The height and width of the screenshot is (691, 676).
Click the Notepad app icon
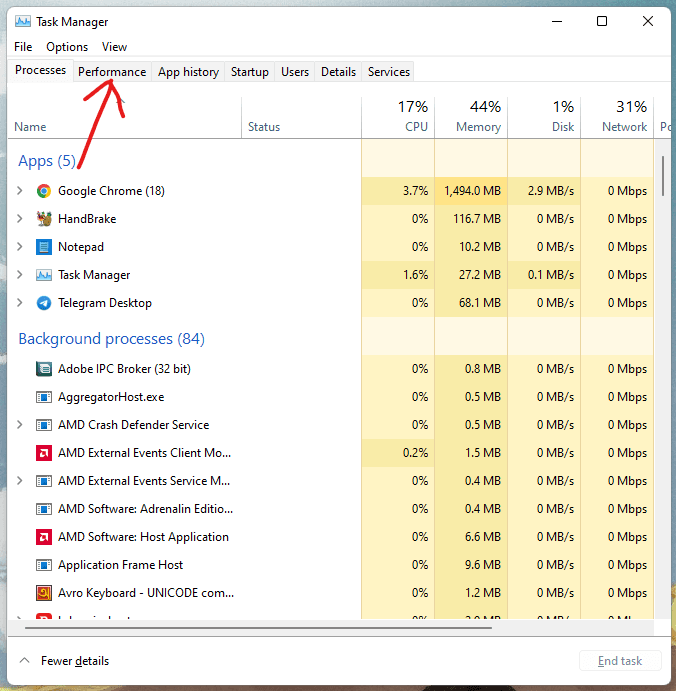pyautogui.click(x=44, y=247)
